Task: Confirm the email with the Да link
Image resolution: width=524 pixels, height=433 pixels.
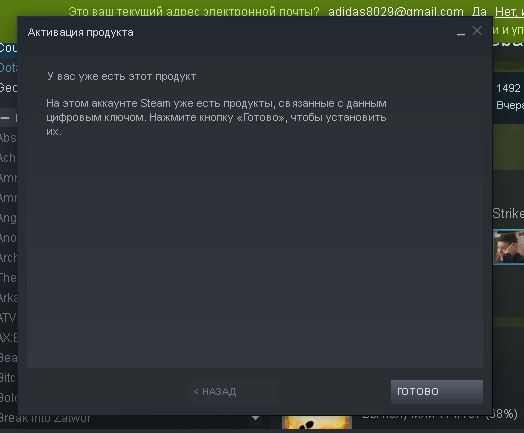Action: pyautogui.click(x=479, y=12)
